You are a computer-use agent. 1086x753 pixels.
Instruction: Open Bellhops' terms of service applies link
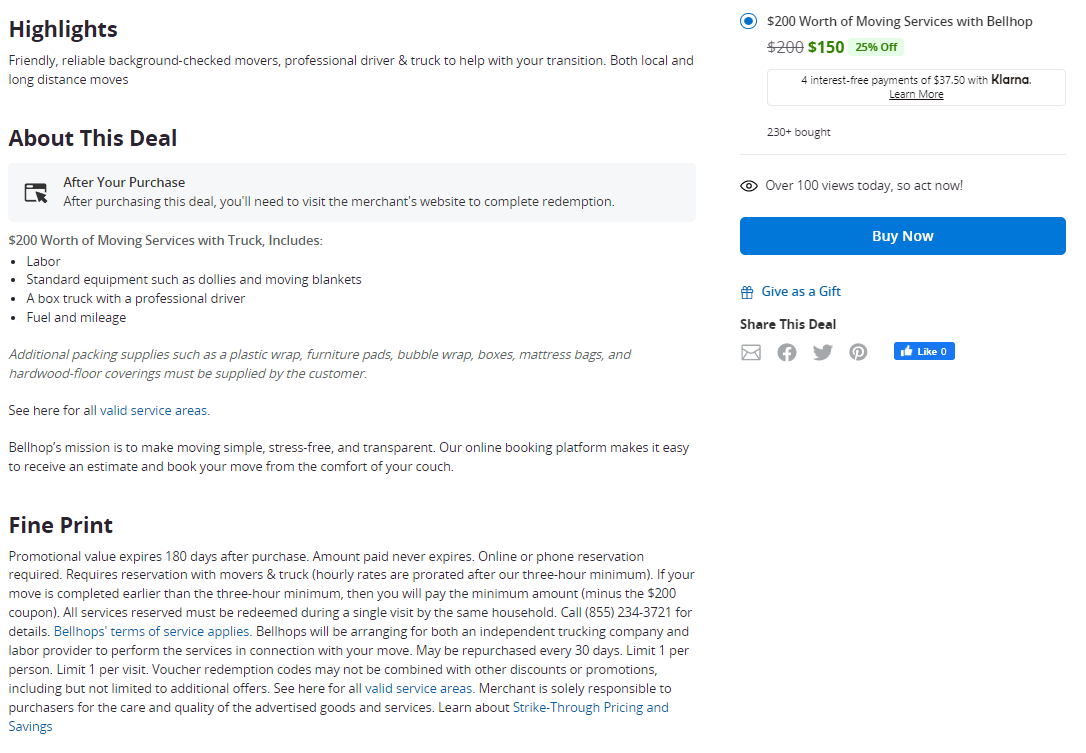pyautogui.click(x=152, y=632)
